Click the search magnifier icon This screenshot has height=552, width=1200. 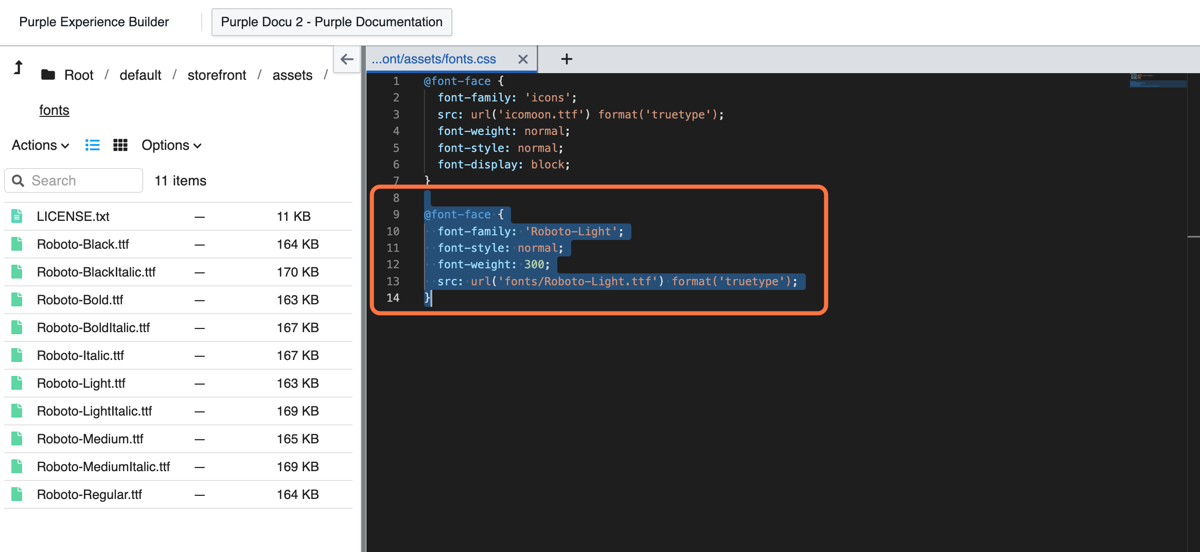pyautogui.click(x=18, y=181)
